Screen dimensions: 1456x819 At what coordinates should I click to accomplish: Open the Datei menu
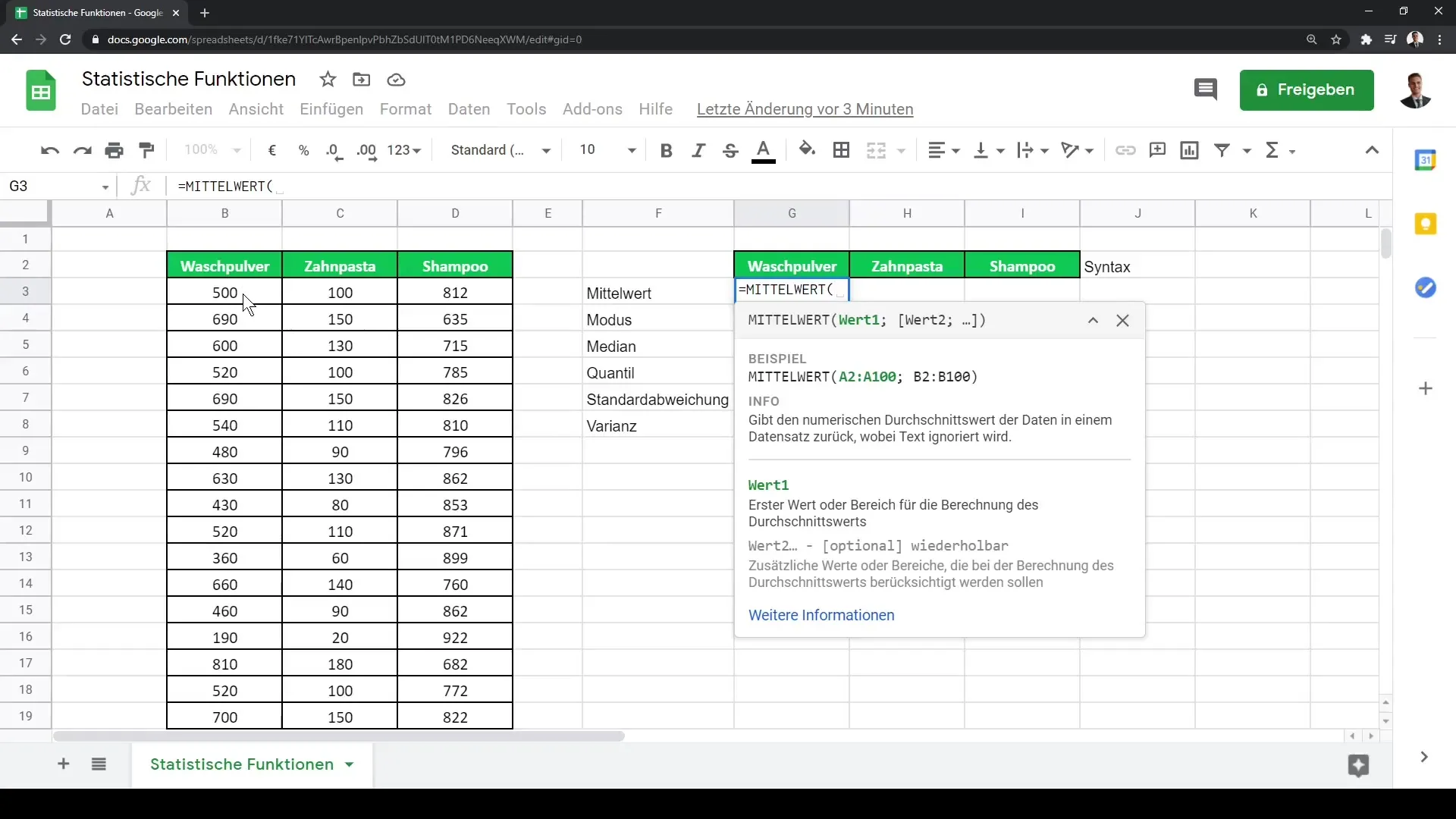pyautogui.click(x=99, y=108)
